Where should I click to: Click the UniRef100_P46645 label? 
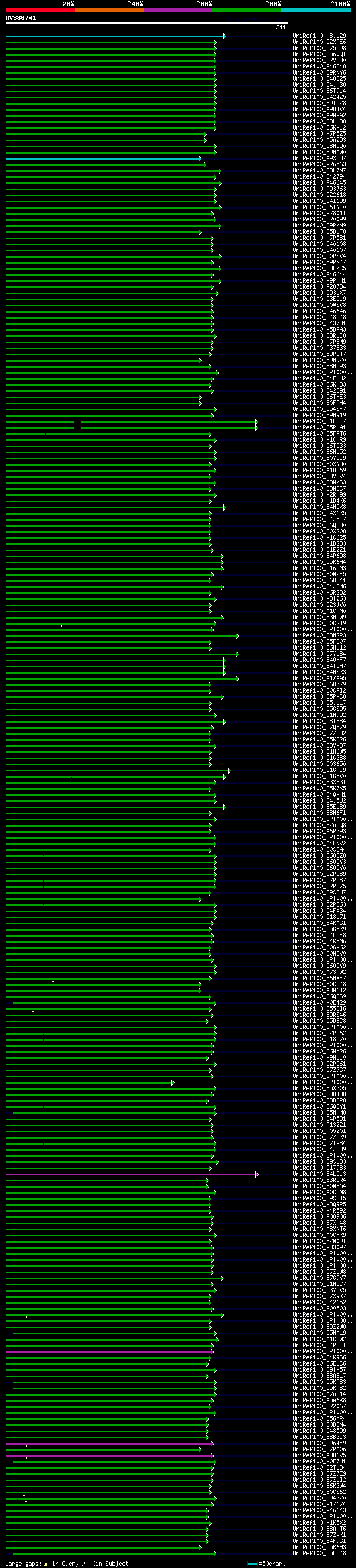click(x=319, y=182)
